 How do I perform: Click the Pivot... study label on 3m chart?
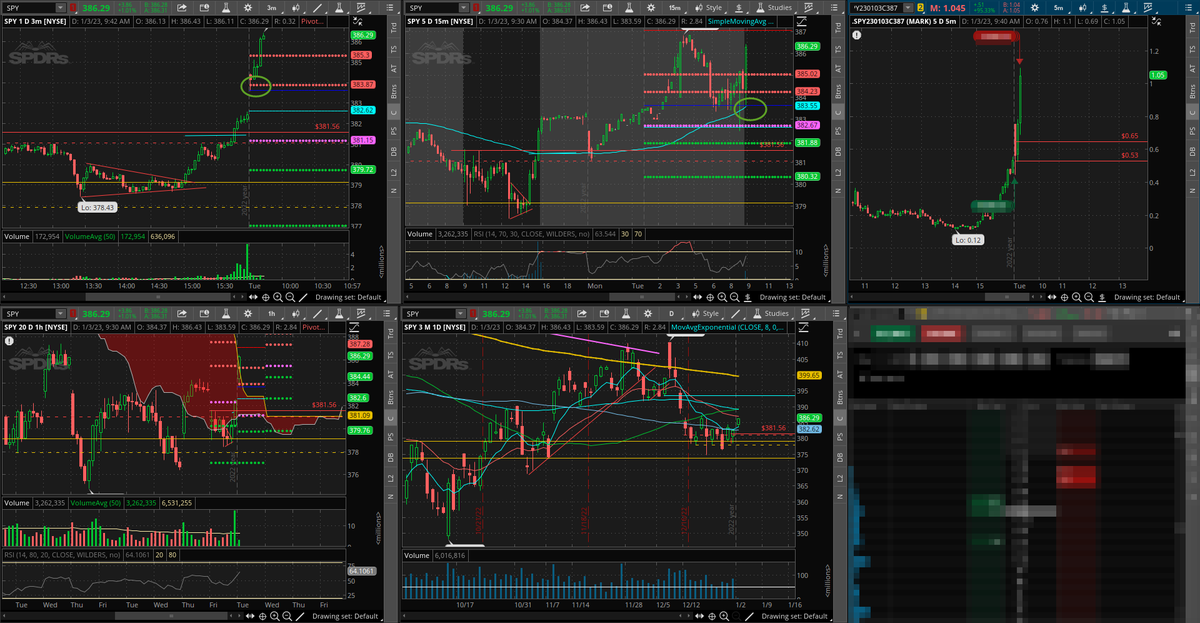coord(312,22)
